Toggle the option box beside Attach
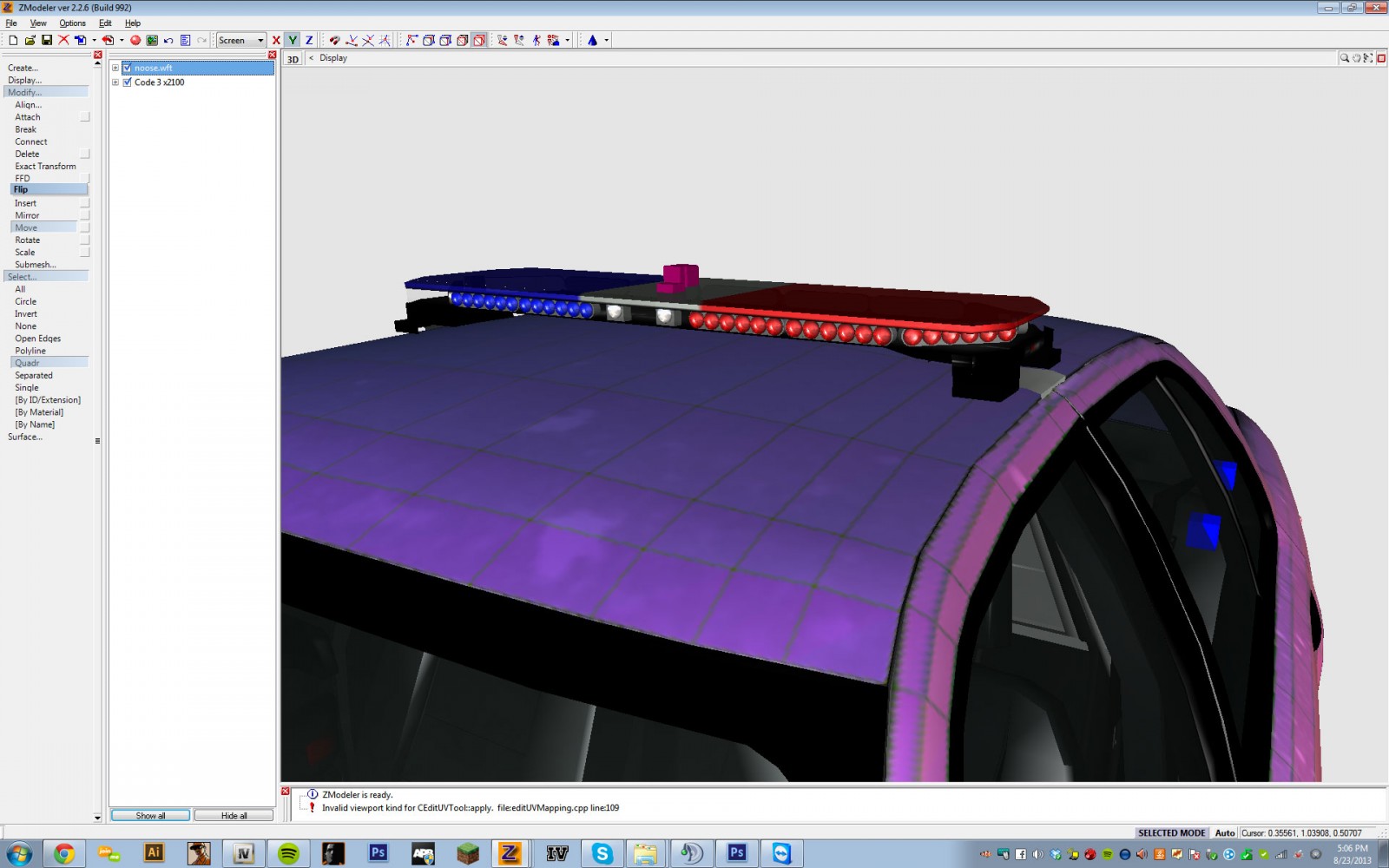The width and height of the screenshot is (1389, 868). tap(84, 117)
